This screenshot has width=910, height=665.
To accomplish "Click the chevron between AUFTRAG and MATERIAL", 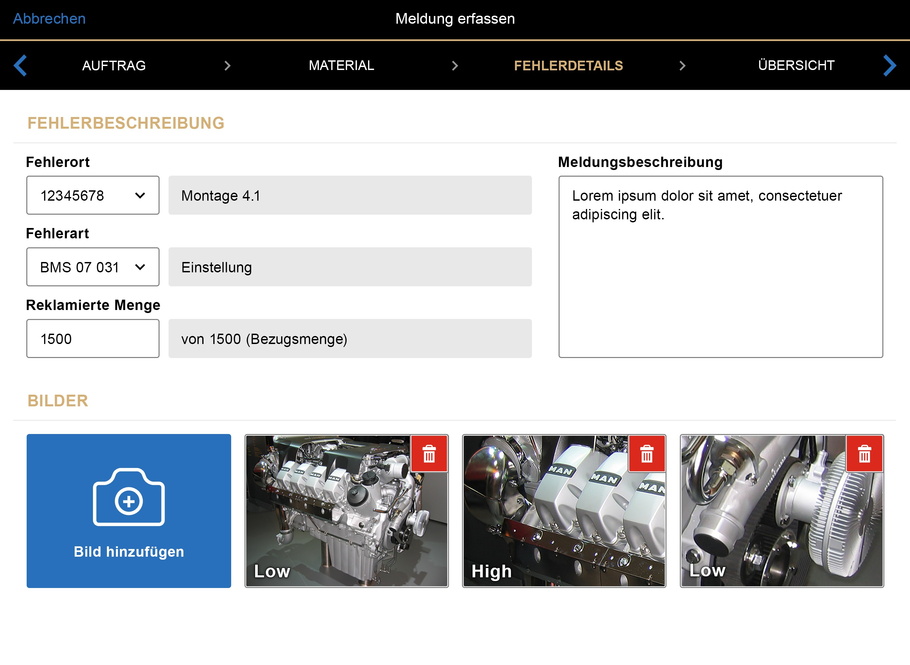I will point(228,66).
